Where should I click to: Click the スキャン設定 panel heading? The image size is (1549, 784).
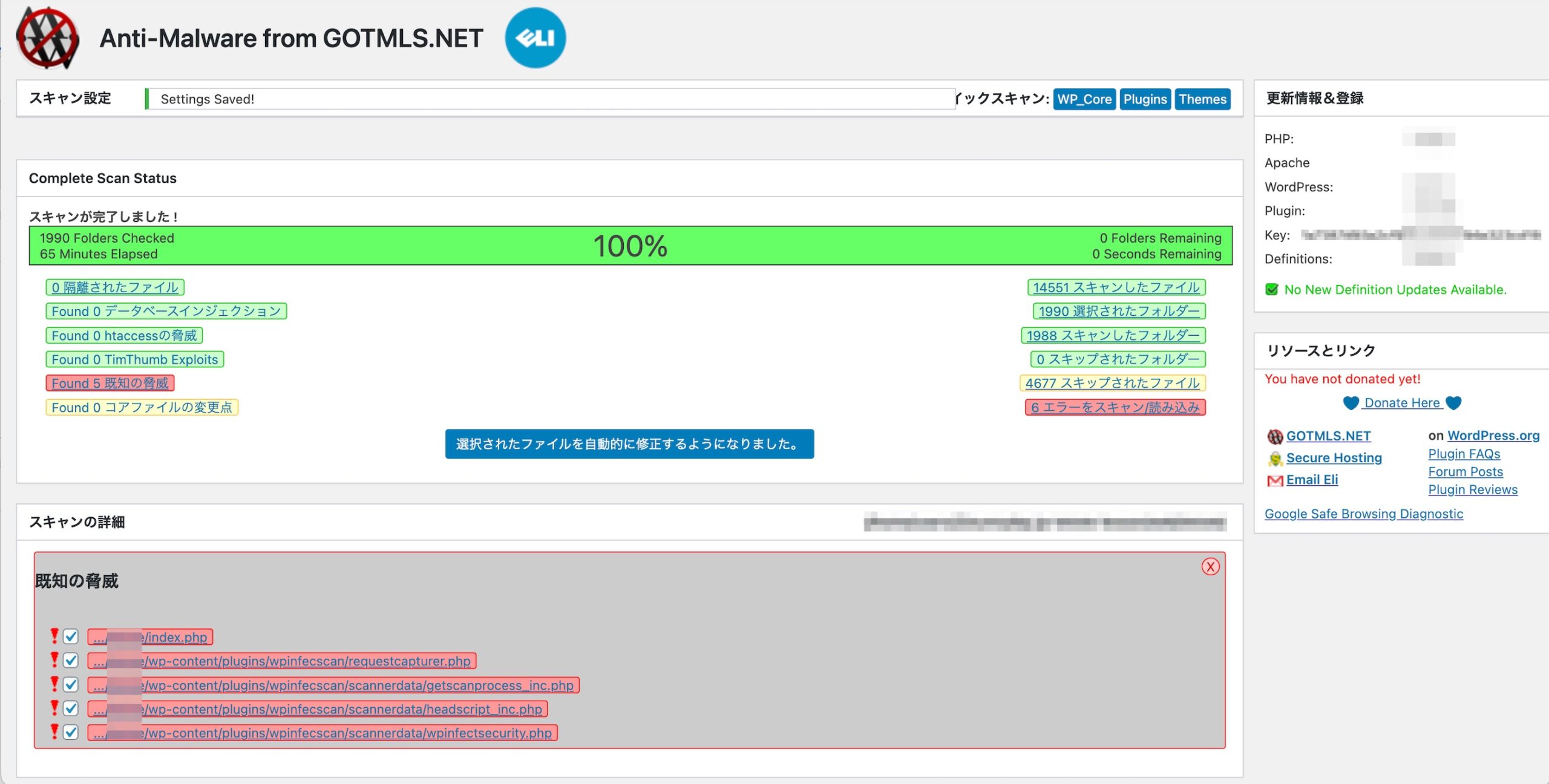[x=70, y=99]
